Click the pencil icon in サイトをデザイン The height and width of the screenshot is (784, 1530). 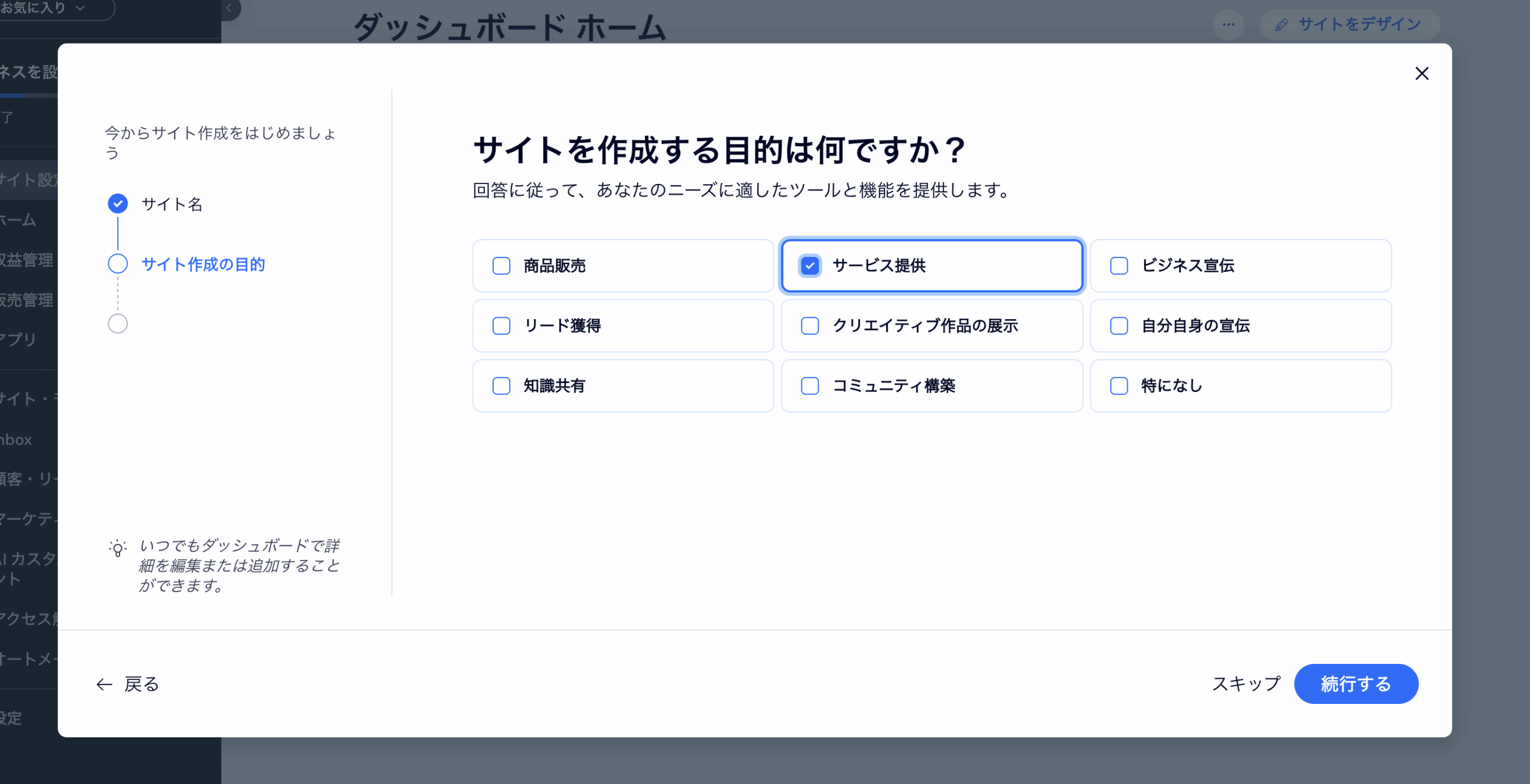(x=1281, y=24)
